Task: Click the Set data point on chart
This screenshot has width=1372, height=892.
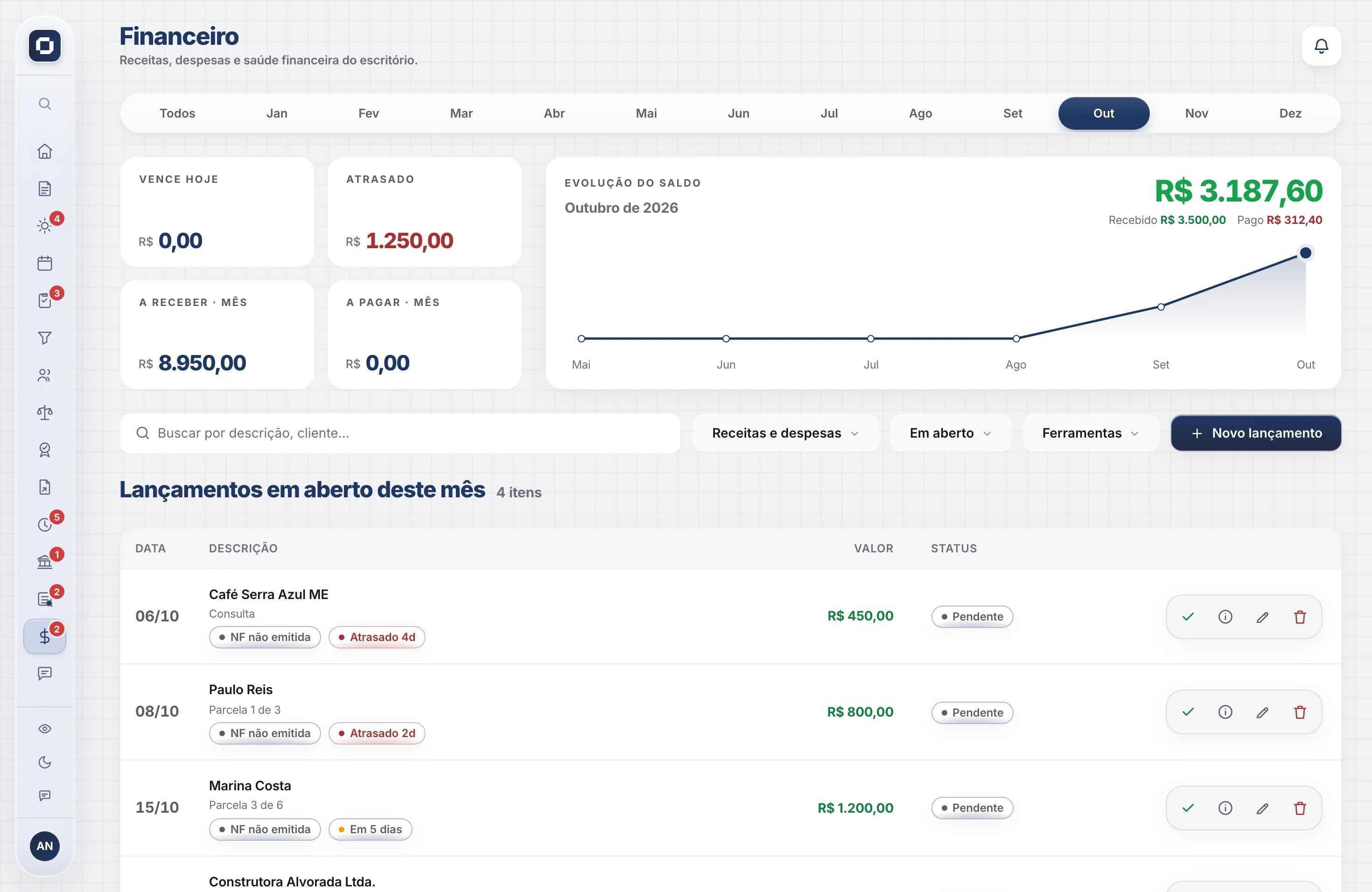Action: [1161, 307]
